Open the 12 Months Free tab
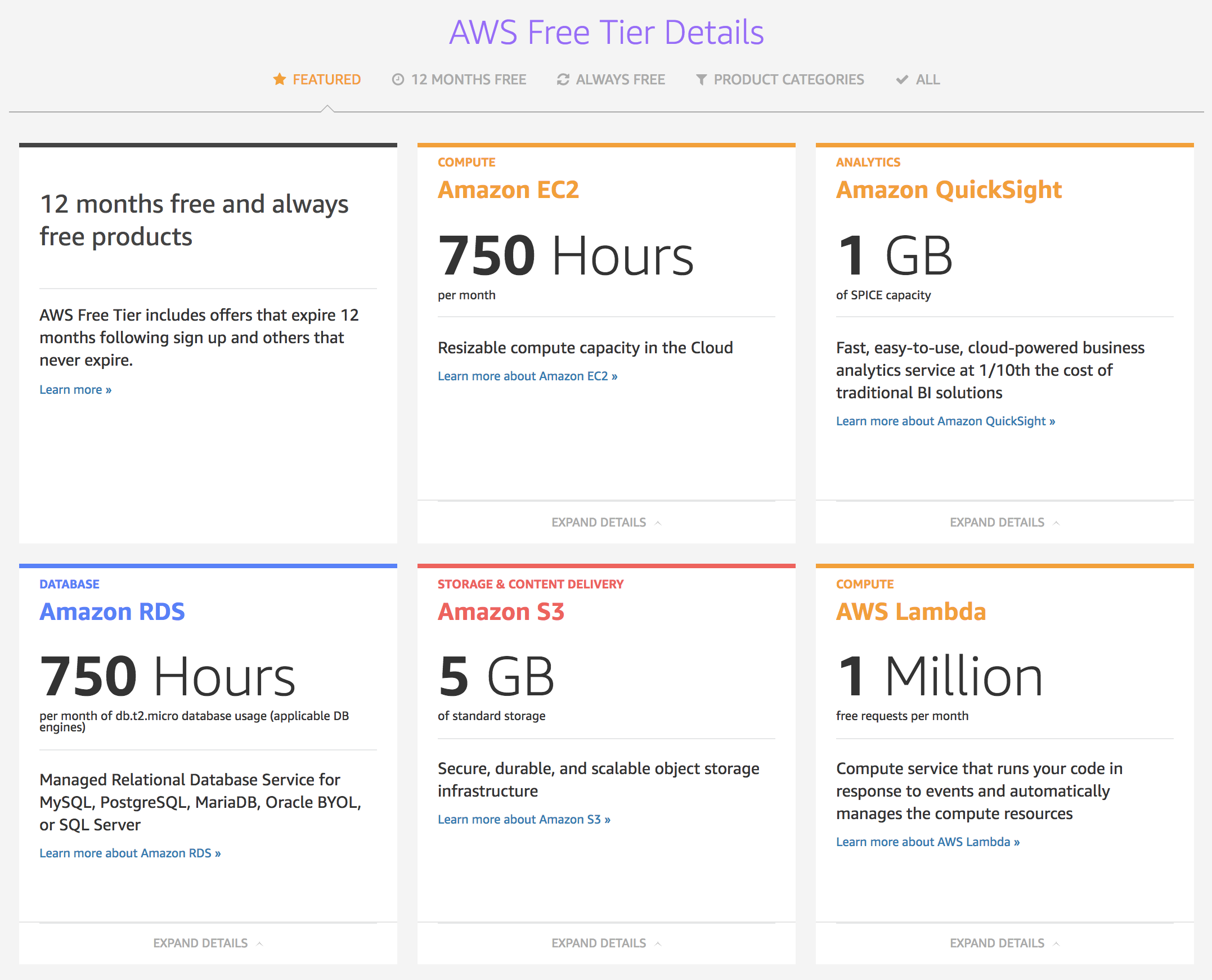Viewport: 1212px width, 980px height. 459,79
